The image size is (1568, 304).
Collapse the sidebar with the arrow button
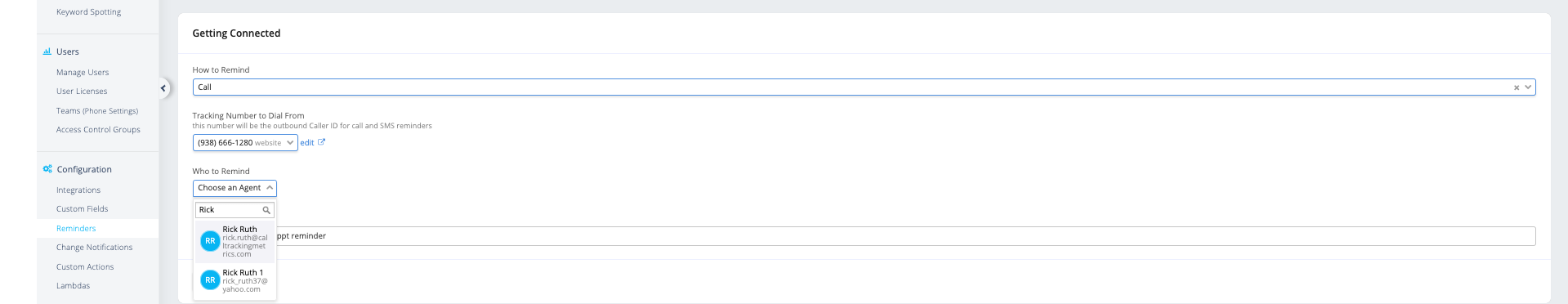pyautogui.click(x=163, y=88)
